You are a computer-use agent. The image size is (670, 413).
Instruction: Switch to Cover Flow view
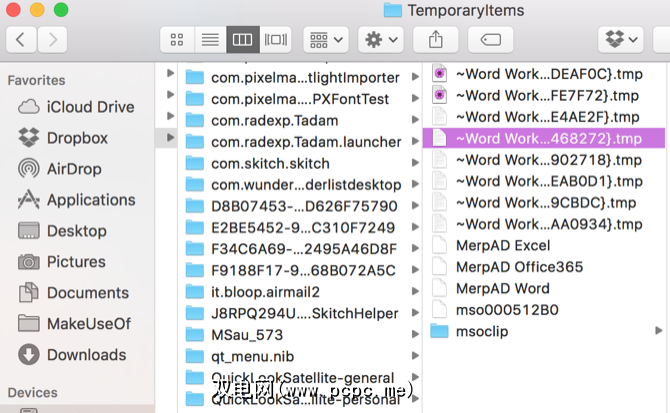(x=276, y=40)
